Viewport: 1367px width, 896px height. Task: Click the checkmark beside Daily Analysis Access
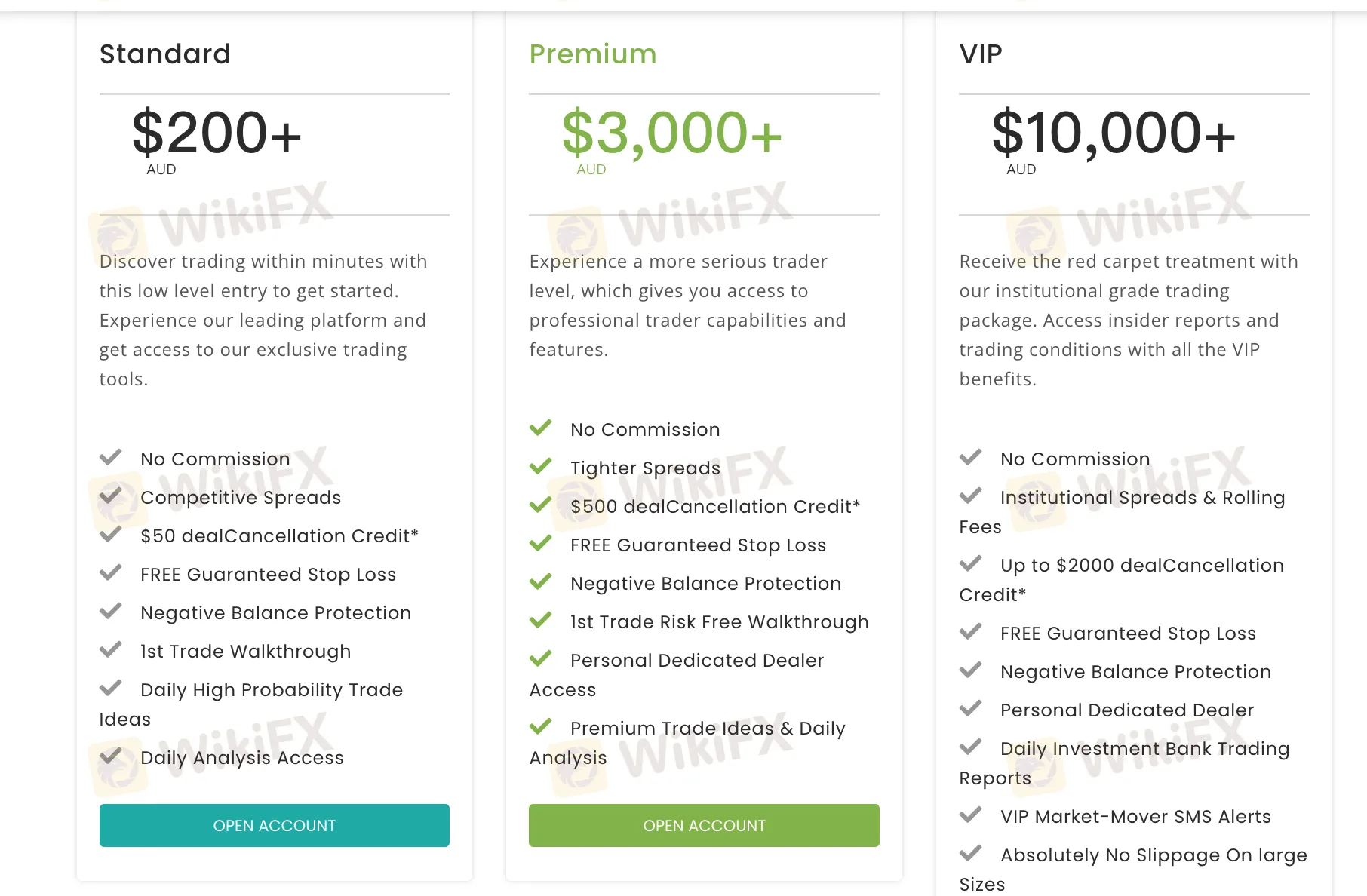[x=111, y=756]
